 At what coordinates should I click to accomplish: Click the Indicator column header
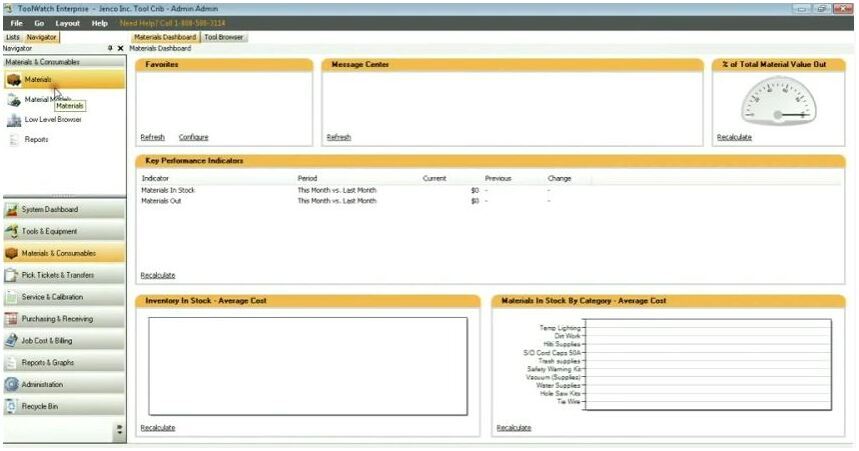155,178
